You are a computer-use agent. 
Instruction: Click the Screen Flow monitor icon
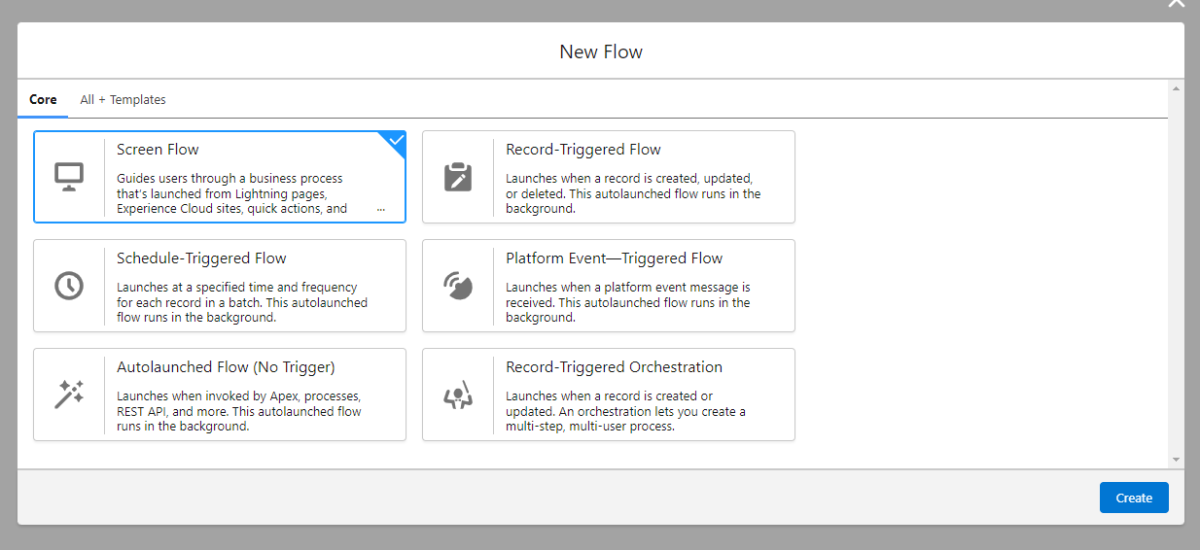(69, 177)
